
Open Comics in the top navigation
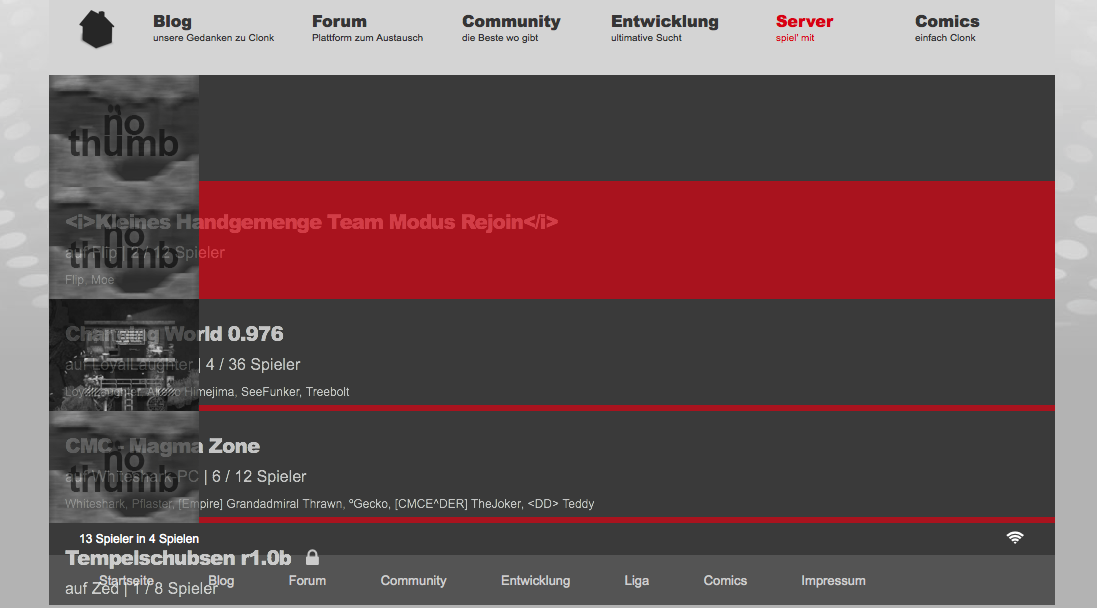(947, 22)
